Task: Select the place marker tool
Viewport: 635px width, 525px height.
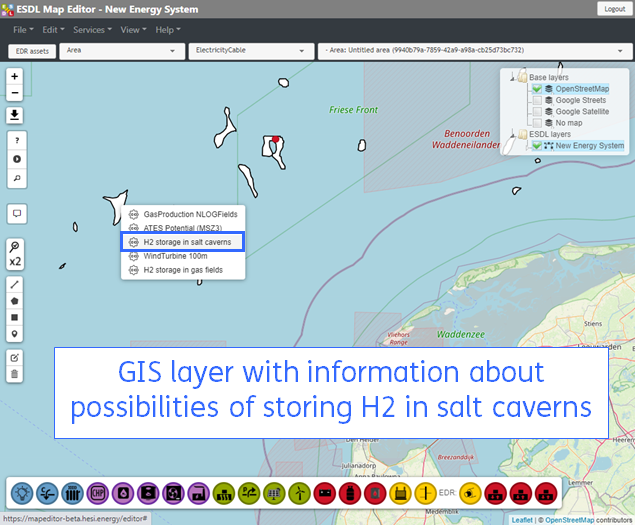Action: point(14,333)
